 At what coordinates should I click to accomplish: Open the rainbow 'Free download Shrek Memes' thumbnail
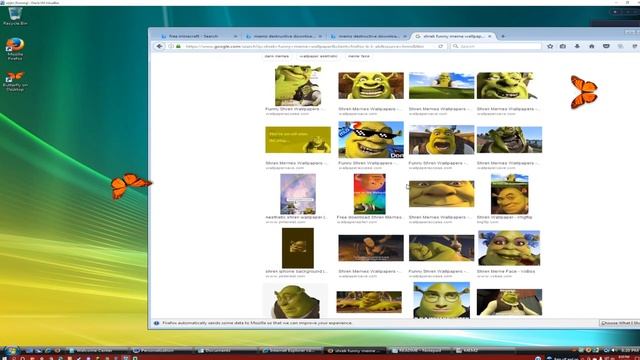[369, 194]
